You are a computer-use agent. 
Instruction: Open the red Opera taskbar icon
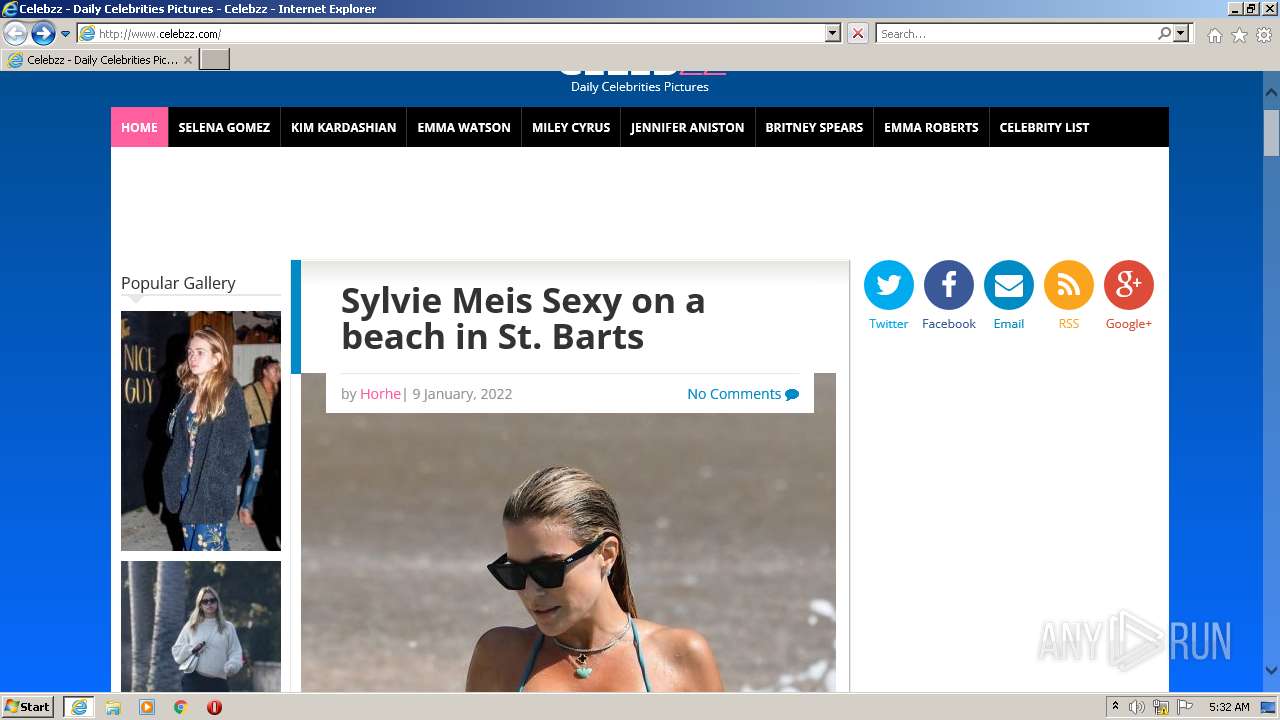coord(214,707)
